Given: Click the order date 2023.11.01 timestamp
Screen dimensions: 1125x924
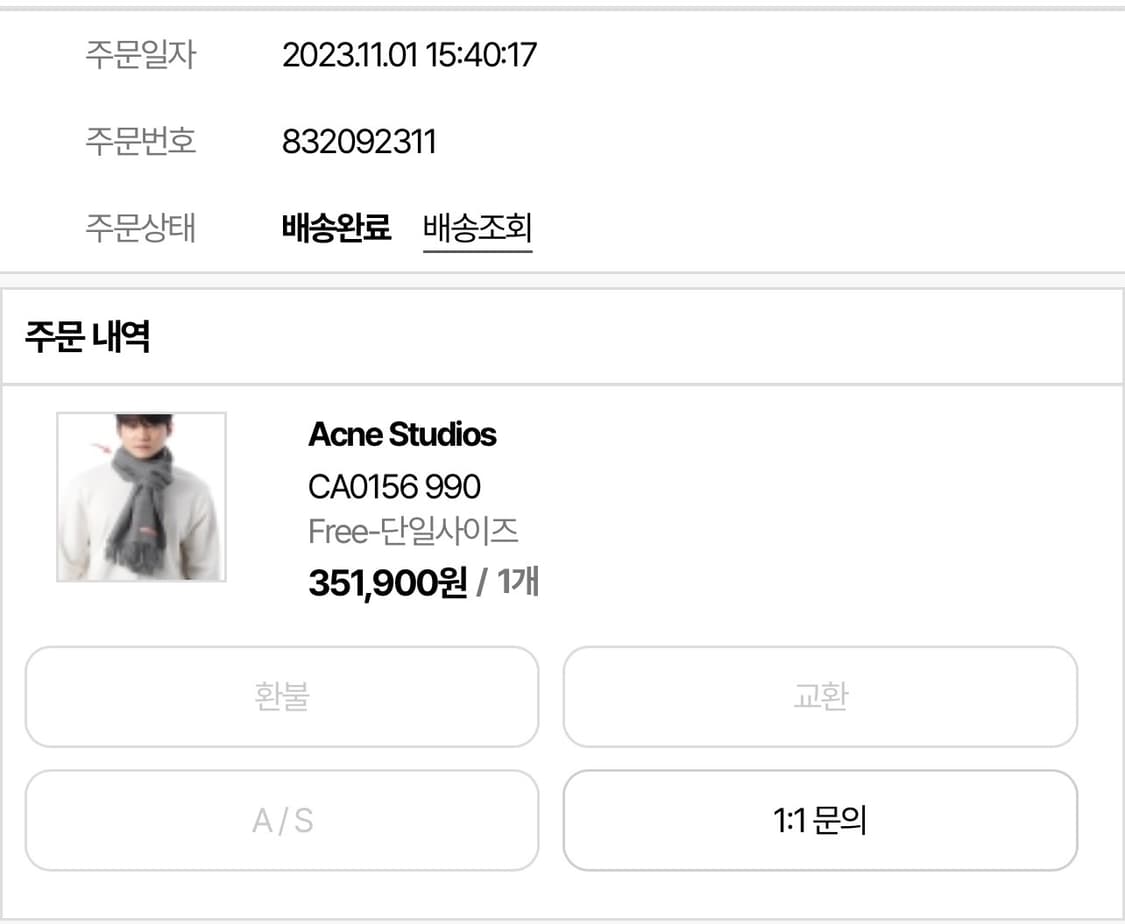Looking at the screenshot, I should pyautogui.click(x=411, y=56).
